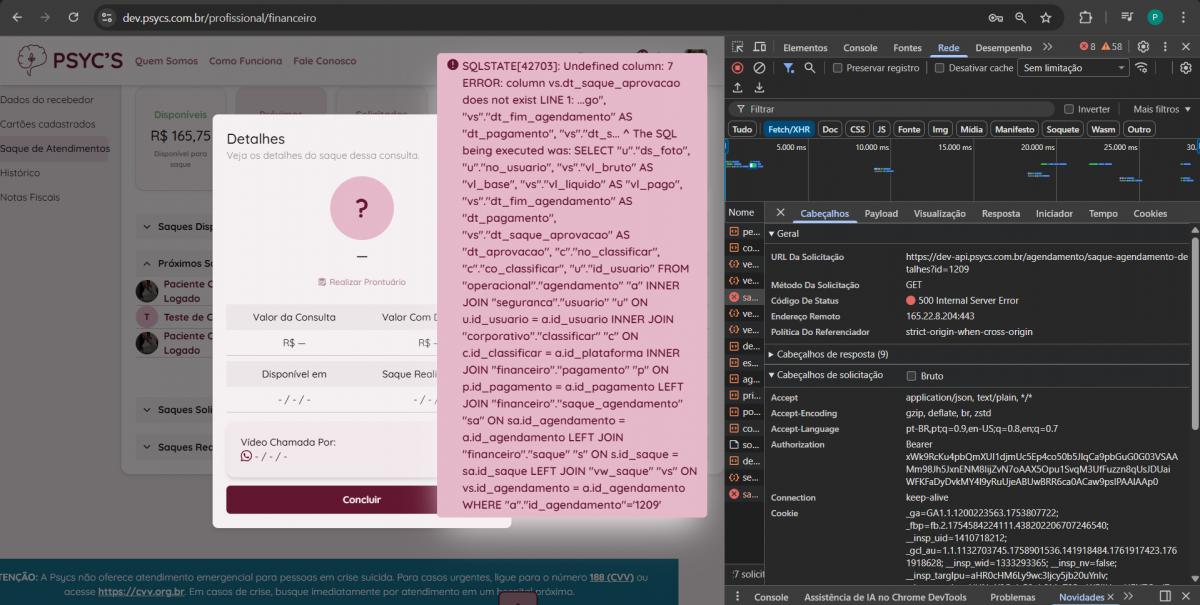Stop recording network log
The height and width of the screenshot is (605, 1200).
[x=737, y=68]
